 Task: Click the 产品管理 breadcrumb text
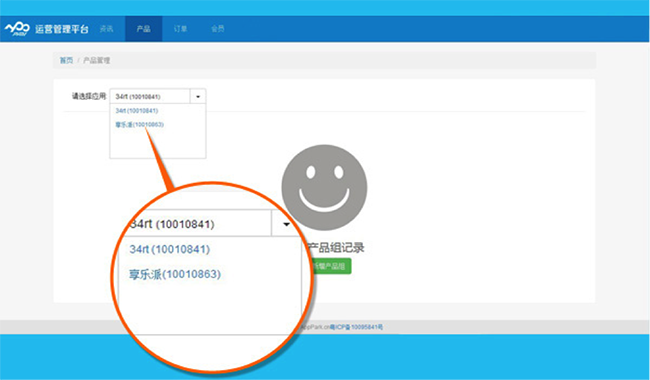97,61
